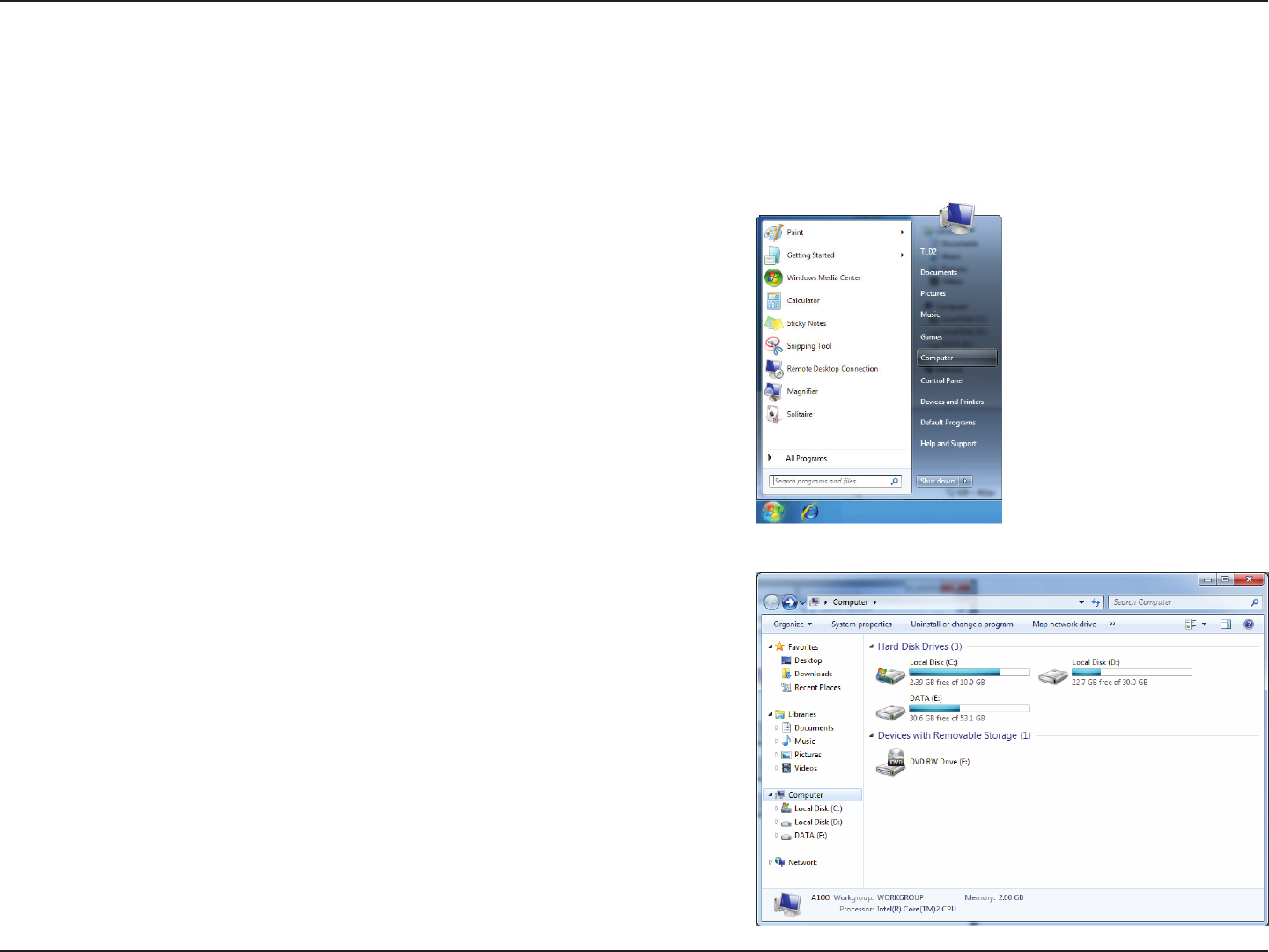Collapse the Favorites tree node

coord(770,646)
